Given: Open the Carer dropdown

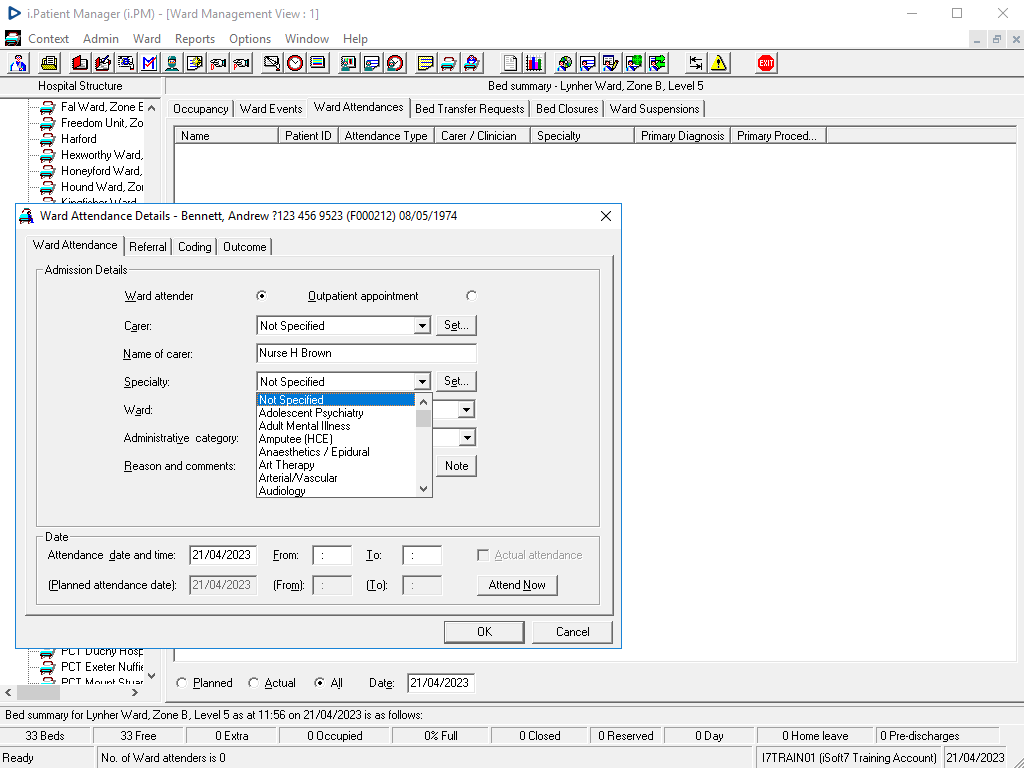Looking at the screenshot, I should pos(422,325).
